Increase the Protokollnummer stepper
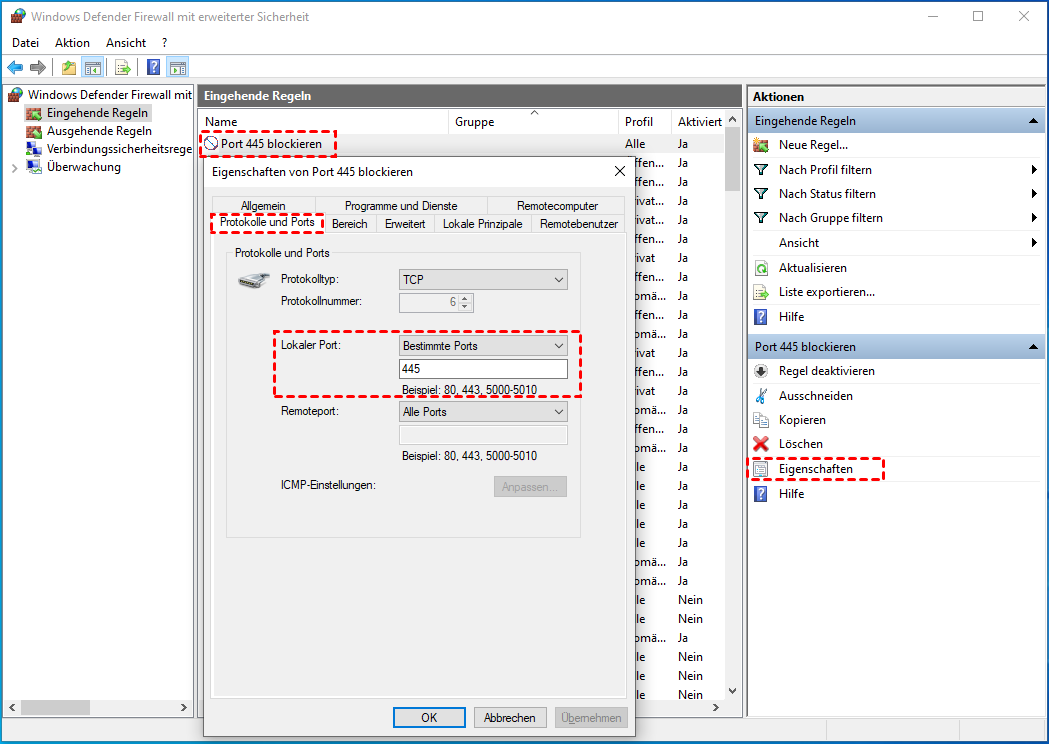 465,298
